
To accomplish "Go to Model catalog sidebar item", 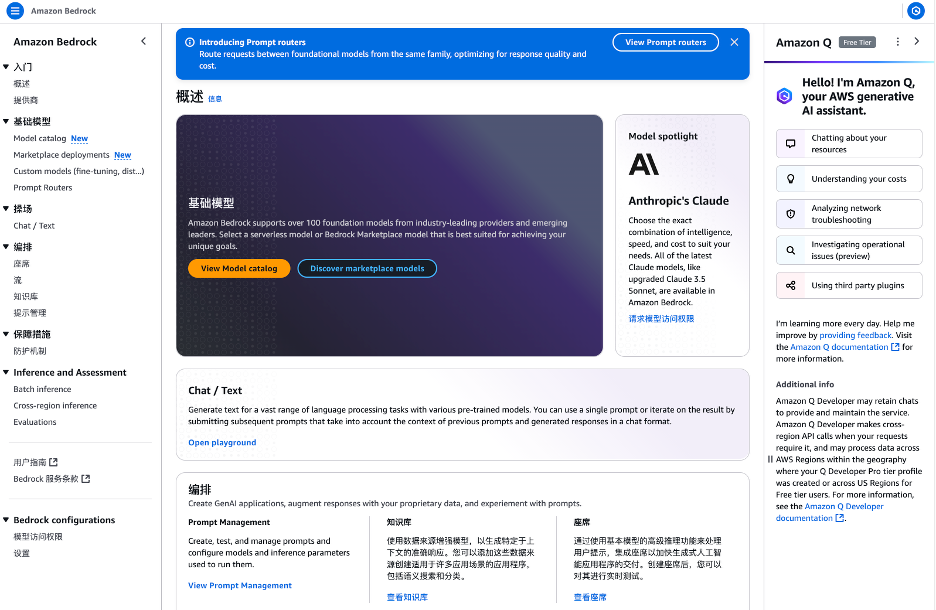I will tap(39, 138).
